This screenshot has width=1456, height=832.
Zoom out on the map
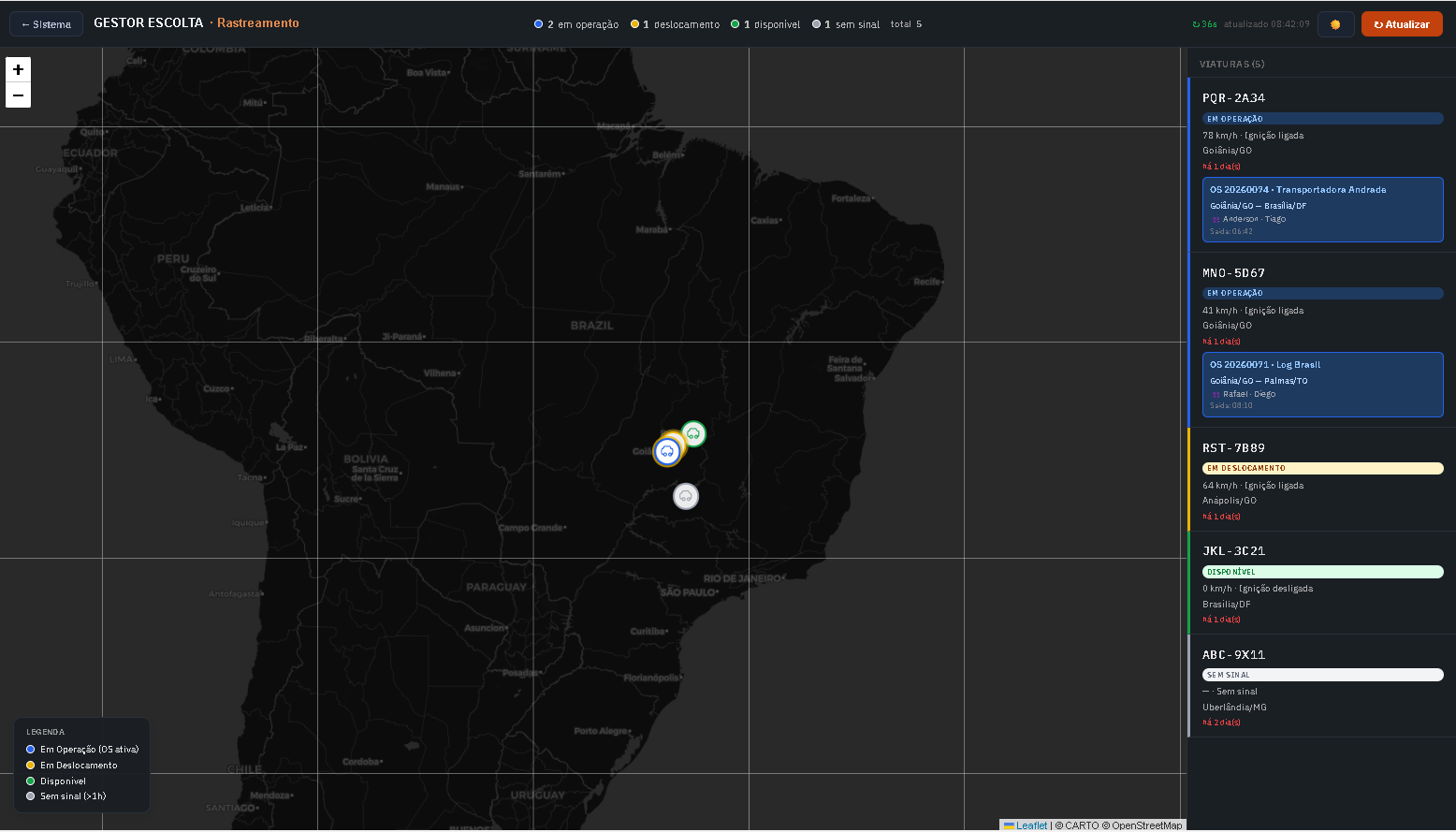18,95
